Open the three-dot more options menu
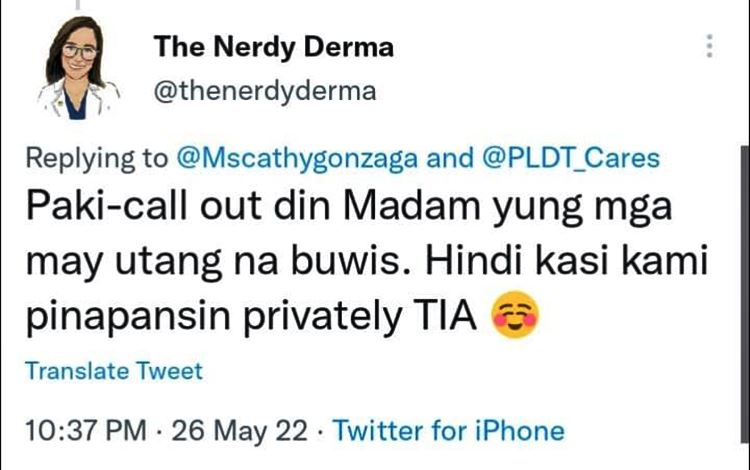The image size is (750, 470). 710,47
